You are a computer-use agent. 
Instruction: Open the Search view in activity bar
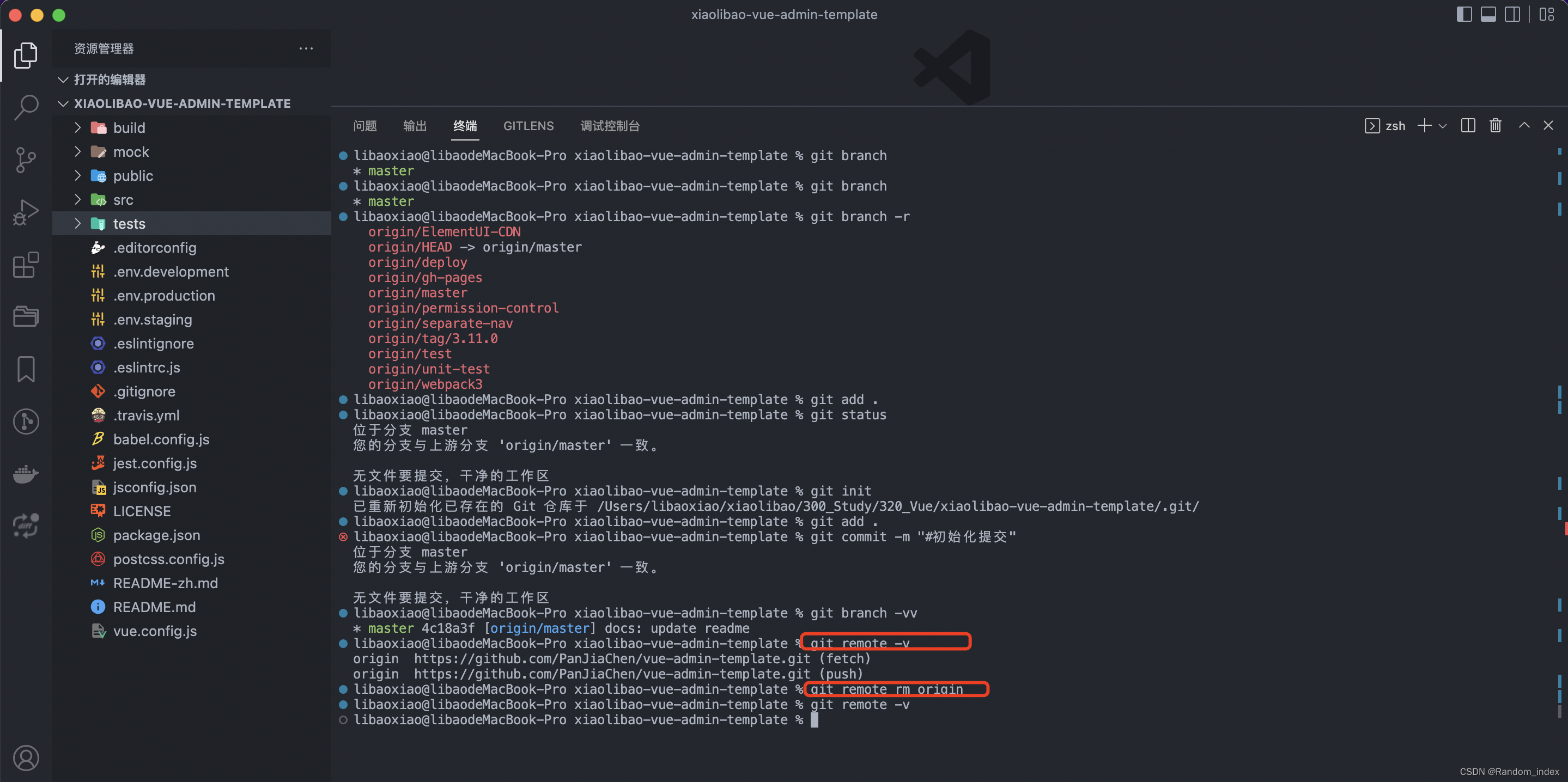(26, 108)
